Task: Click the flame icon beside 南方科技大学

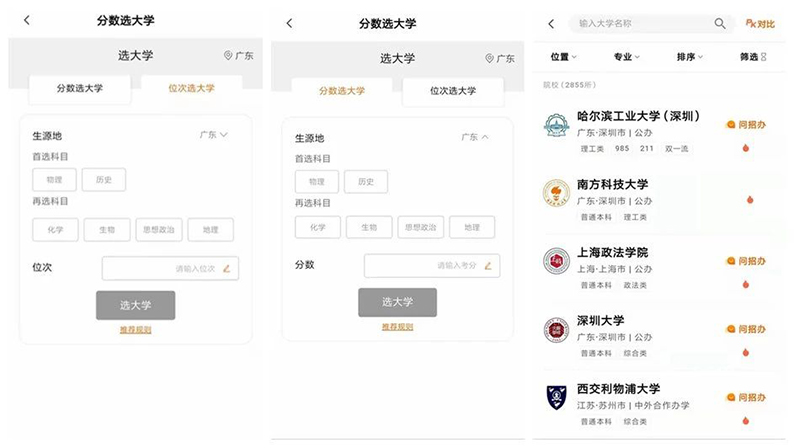Action: click(x=750, y=200)
